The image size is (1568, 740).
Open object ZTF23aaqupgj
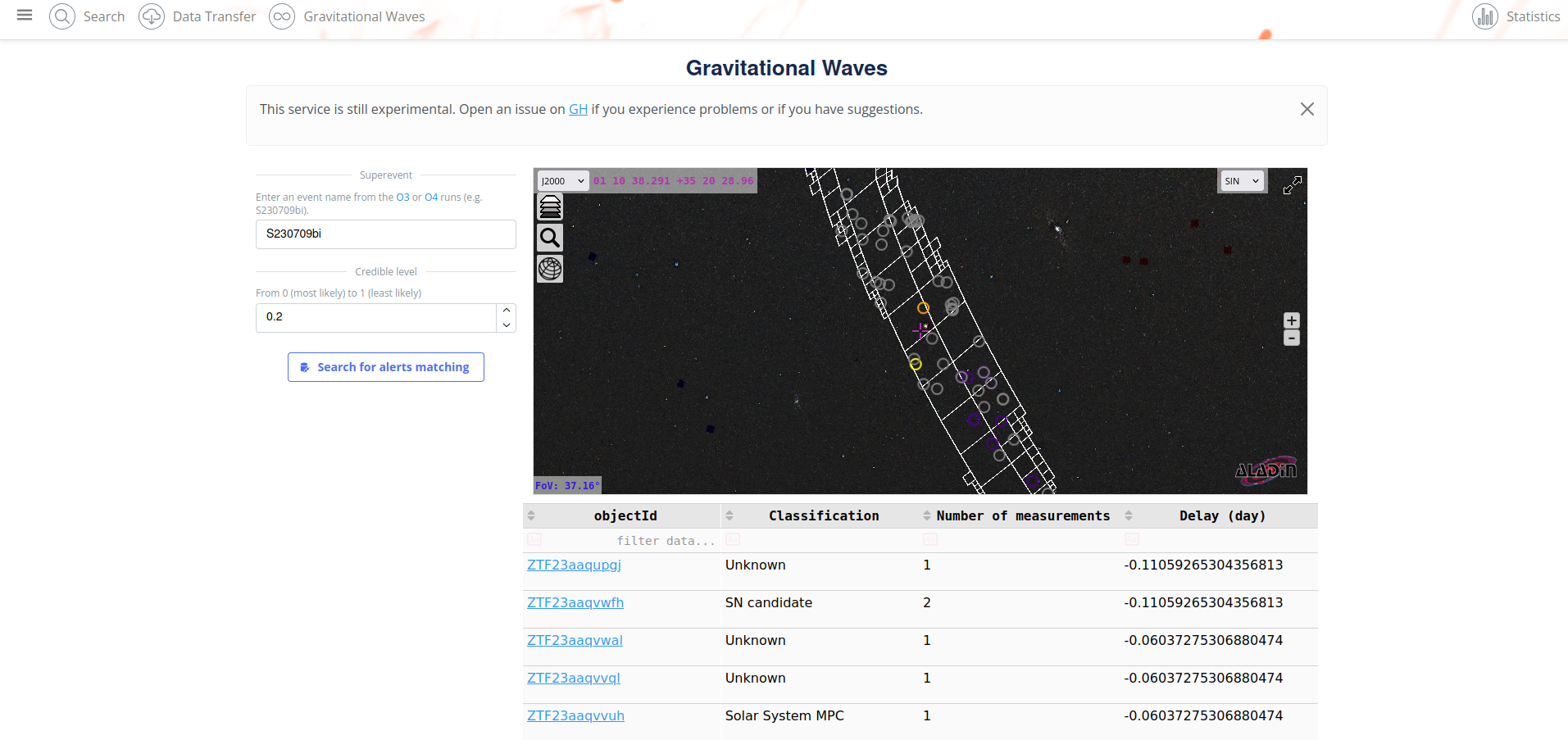[x=574, y=565]
